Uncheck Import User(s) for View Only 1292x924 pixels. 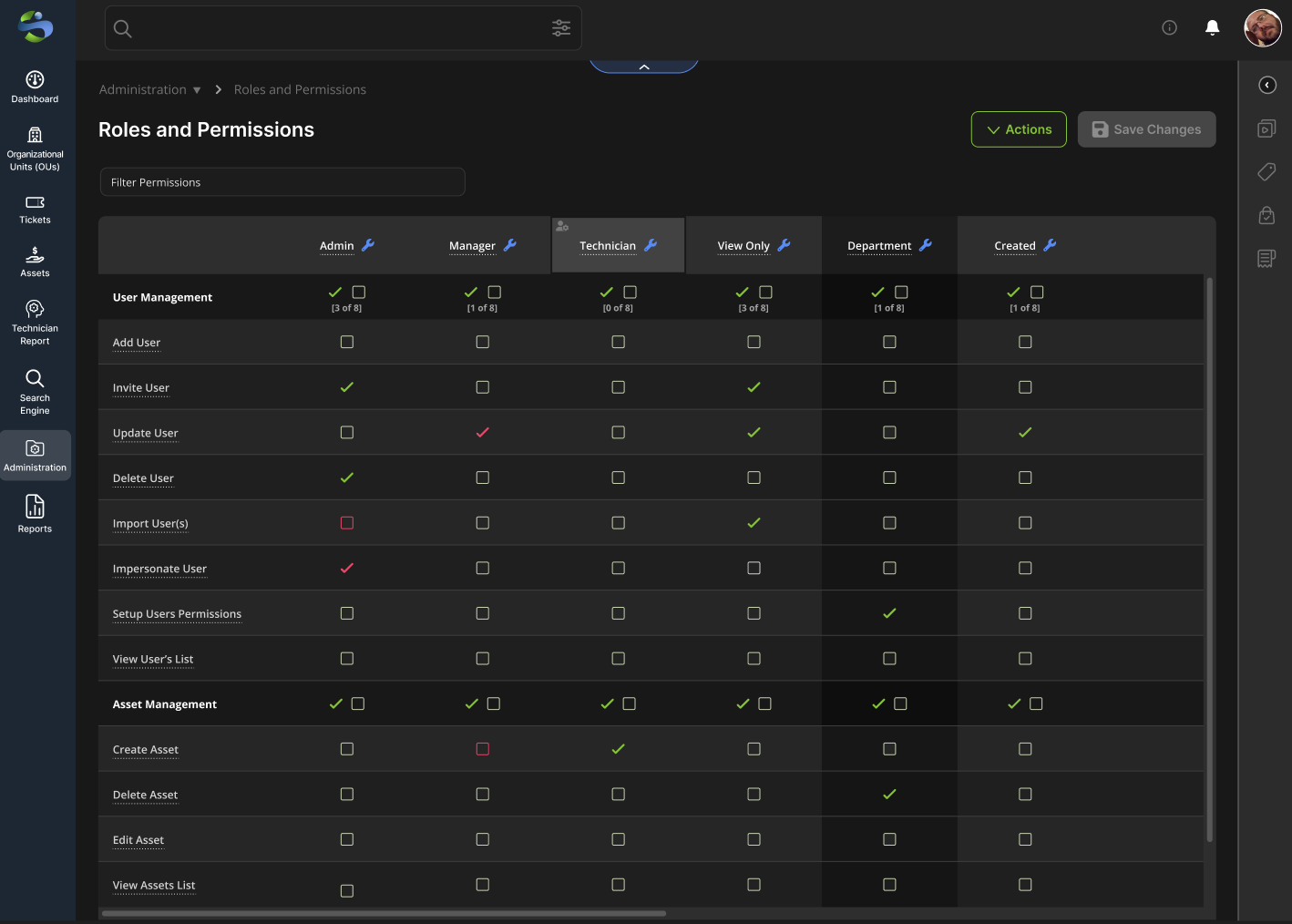(x=754, y=523)
